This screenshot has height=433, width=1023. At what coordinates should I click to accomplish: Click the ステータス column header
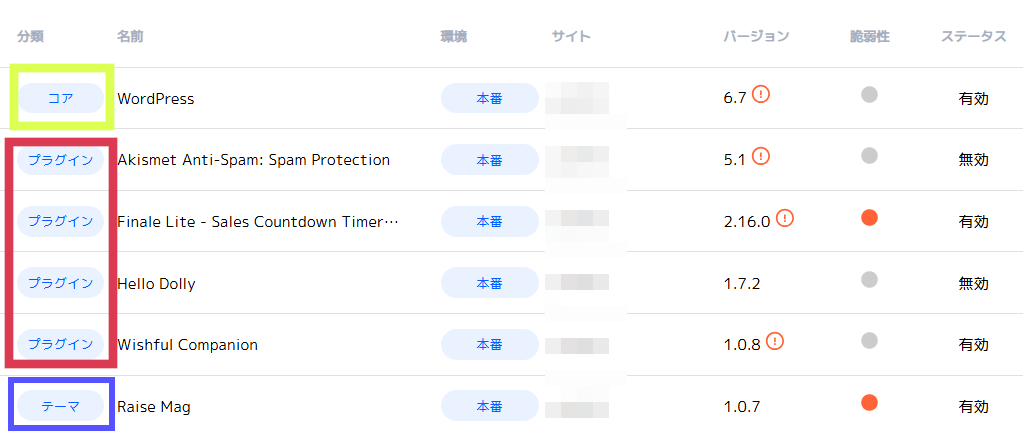(x=973, y=37)
